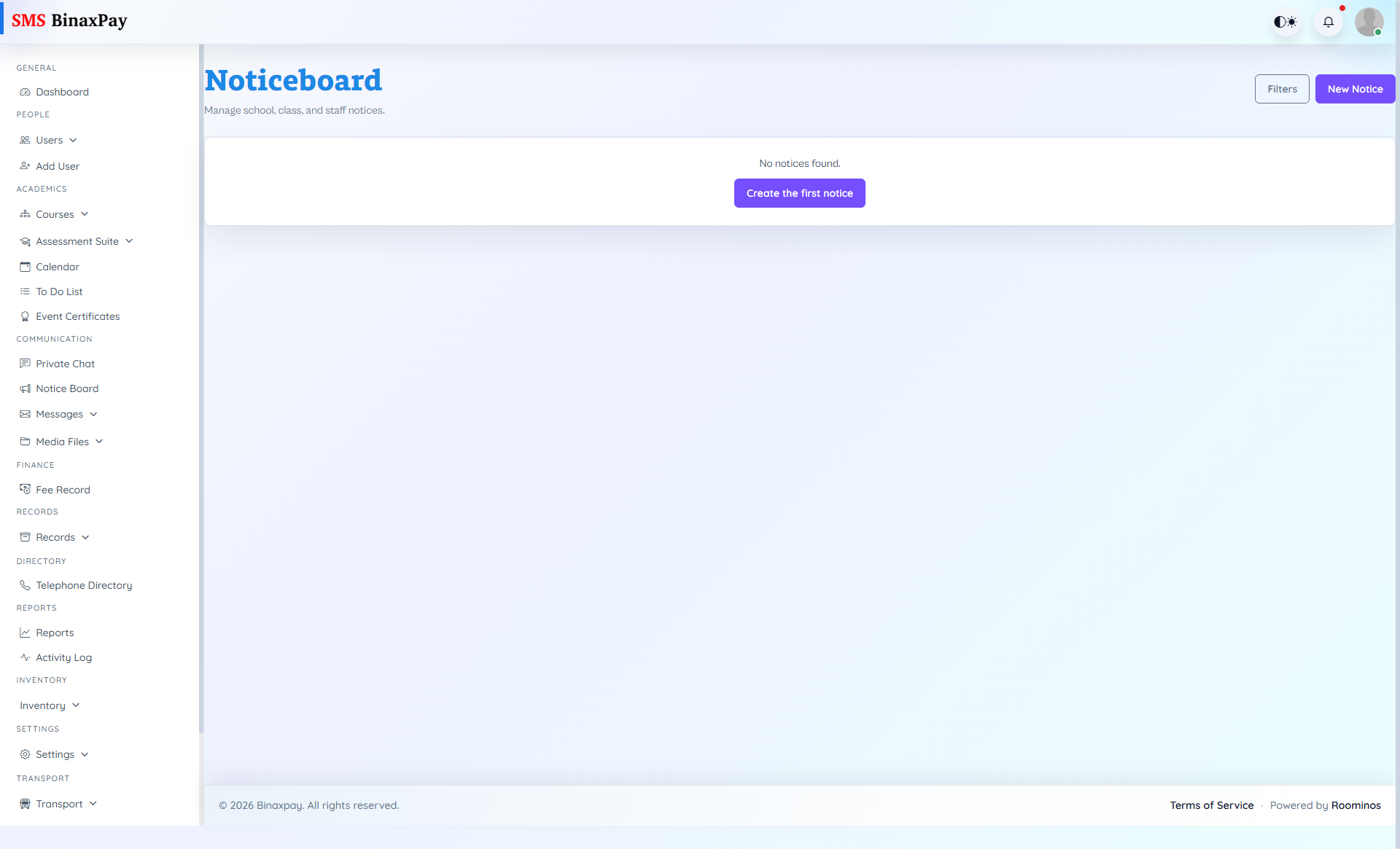
Task: Click the Activity Log icon
Action: coord(26,657)
